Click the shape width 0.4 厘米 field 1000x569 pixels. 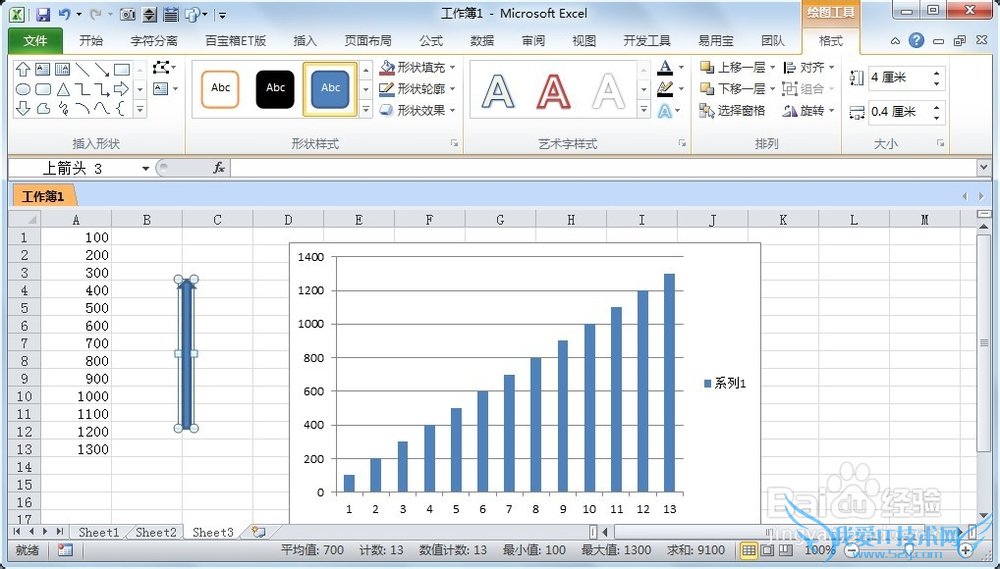[x=899, y=112]
